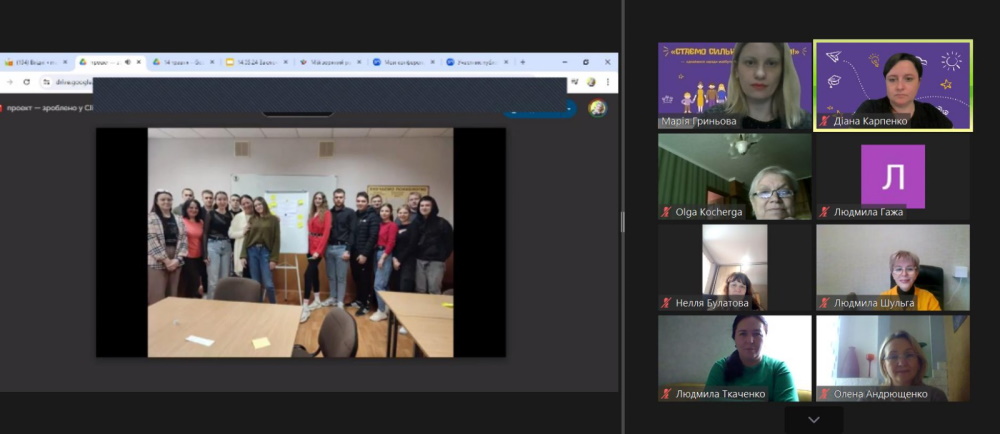Click muted mic icon beside Людмила Ткаченко
This screenshot has width=1000, height=434.
666,394
